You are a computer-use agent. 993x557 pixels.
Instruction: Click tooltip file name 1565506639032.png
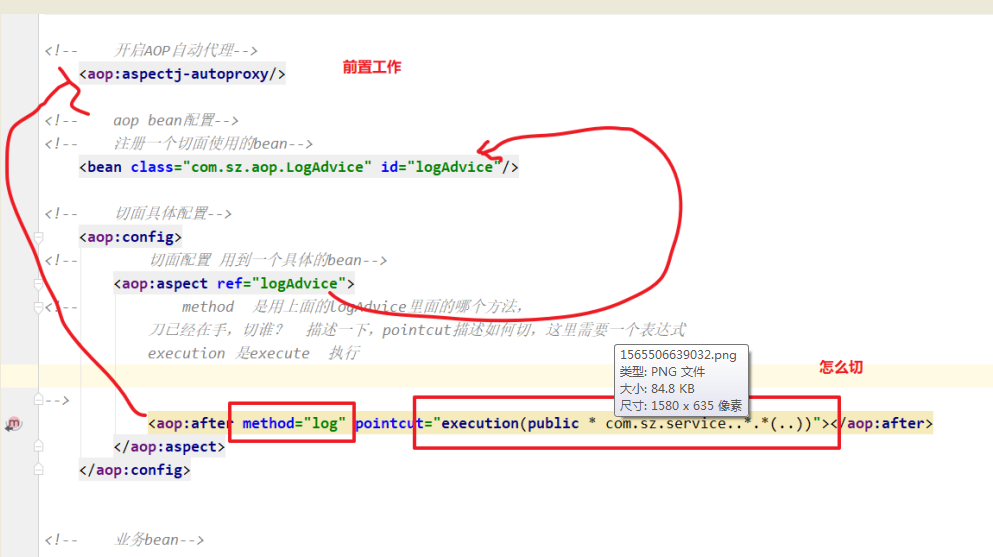pos(678,354)
